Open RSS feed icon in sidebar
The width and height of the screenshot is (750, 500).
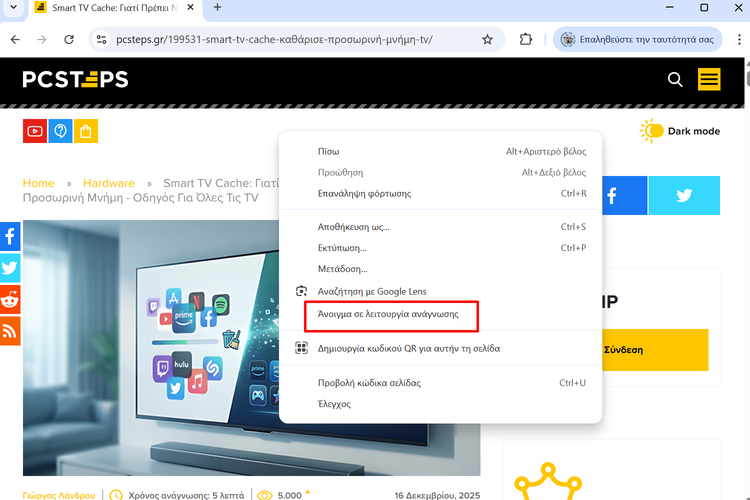10,330
